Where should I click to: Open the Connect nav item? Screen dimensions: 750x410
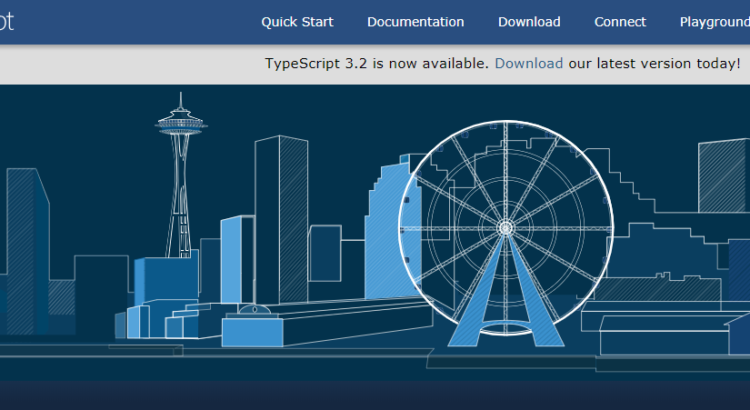pyautogui.click(x=620, y=22)
